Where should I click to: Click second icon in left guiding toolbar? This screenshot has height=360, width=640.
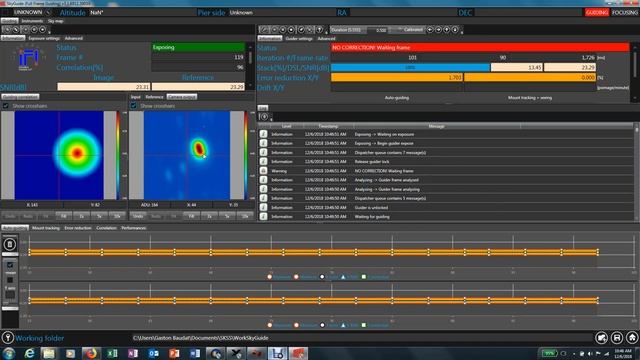[16, 30]
